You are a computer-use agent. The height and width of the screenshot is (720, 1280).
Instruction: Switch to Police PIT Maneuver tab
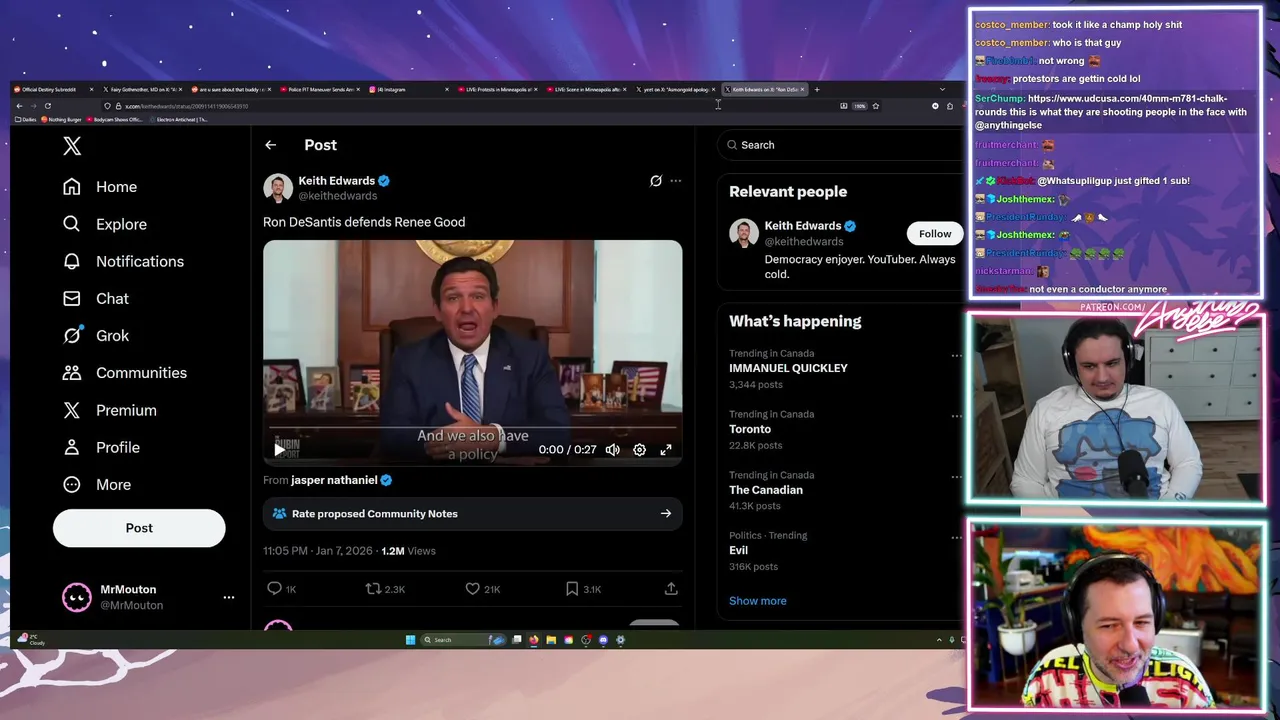322,90
